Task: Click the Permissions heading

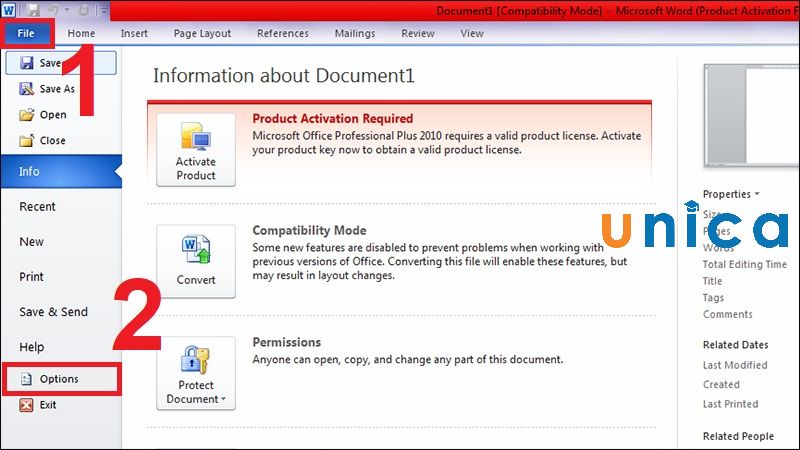Action: (287, 342)
